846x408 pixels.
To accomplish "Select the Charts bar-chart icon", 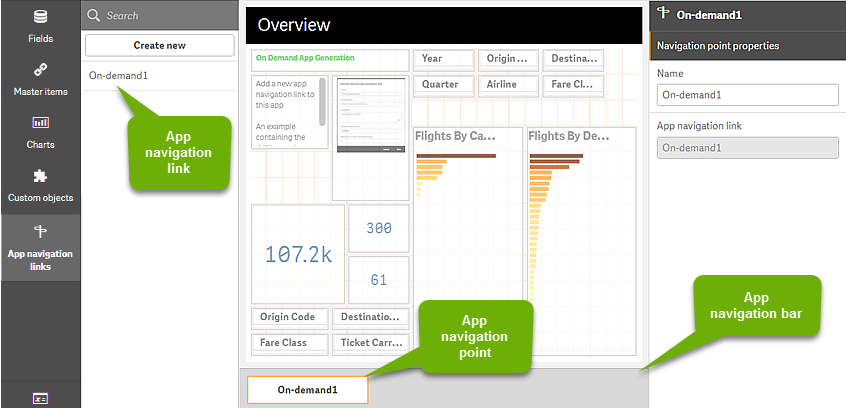I will (40, 123).
